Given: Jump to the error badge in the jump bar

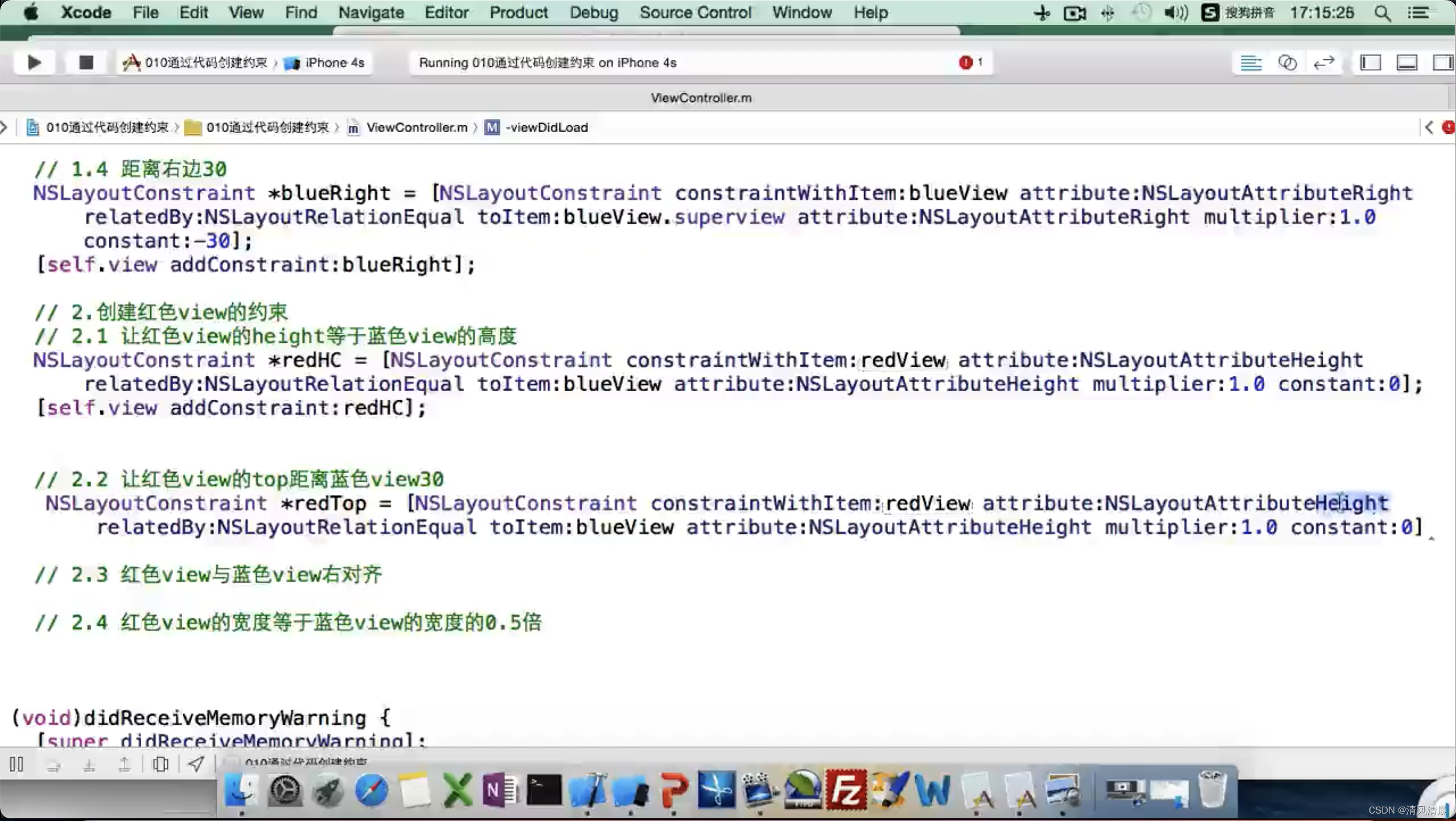Looking at the screenshot, I should click(1449, 127).
